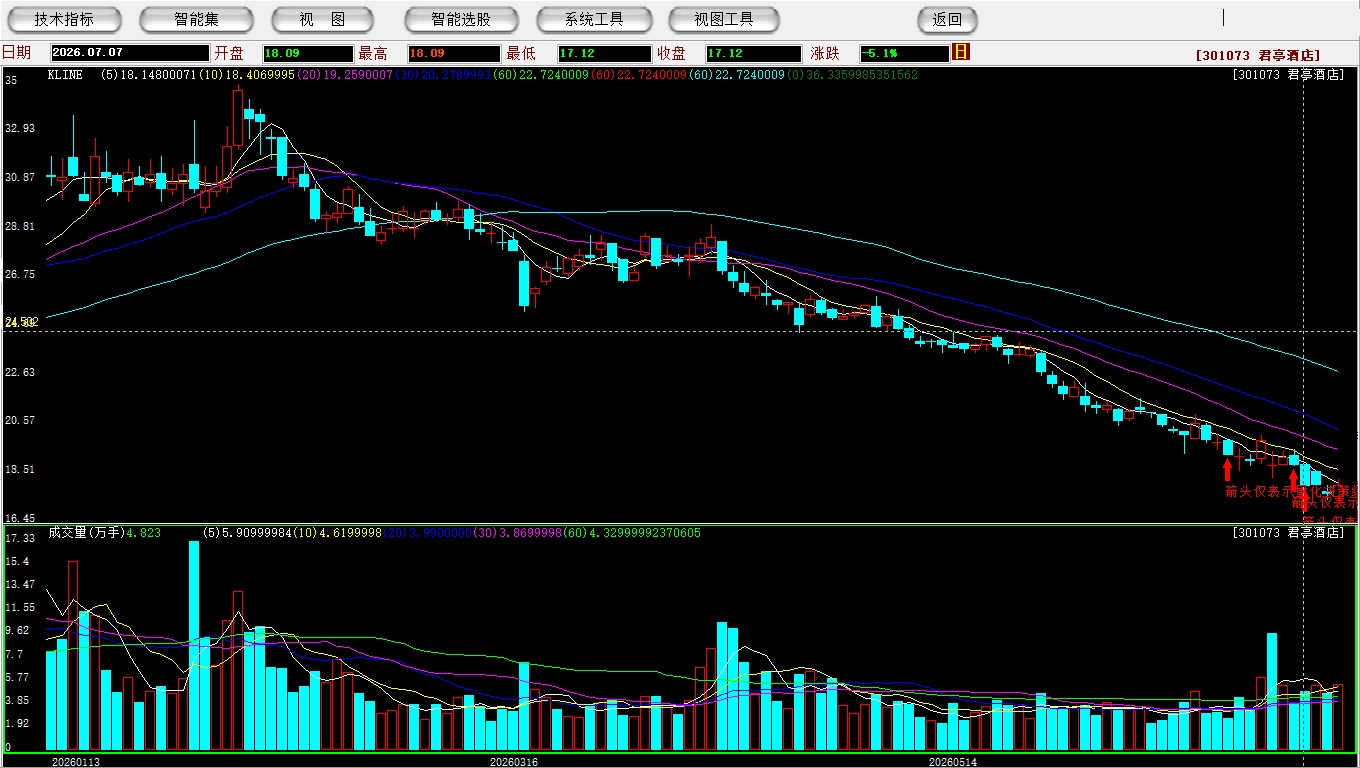
Task: Click the 20260316 date label
Action: pos(513,762)
